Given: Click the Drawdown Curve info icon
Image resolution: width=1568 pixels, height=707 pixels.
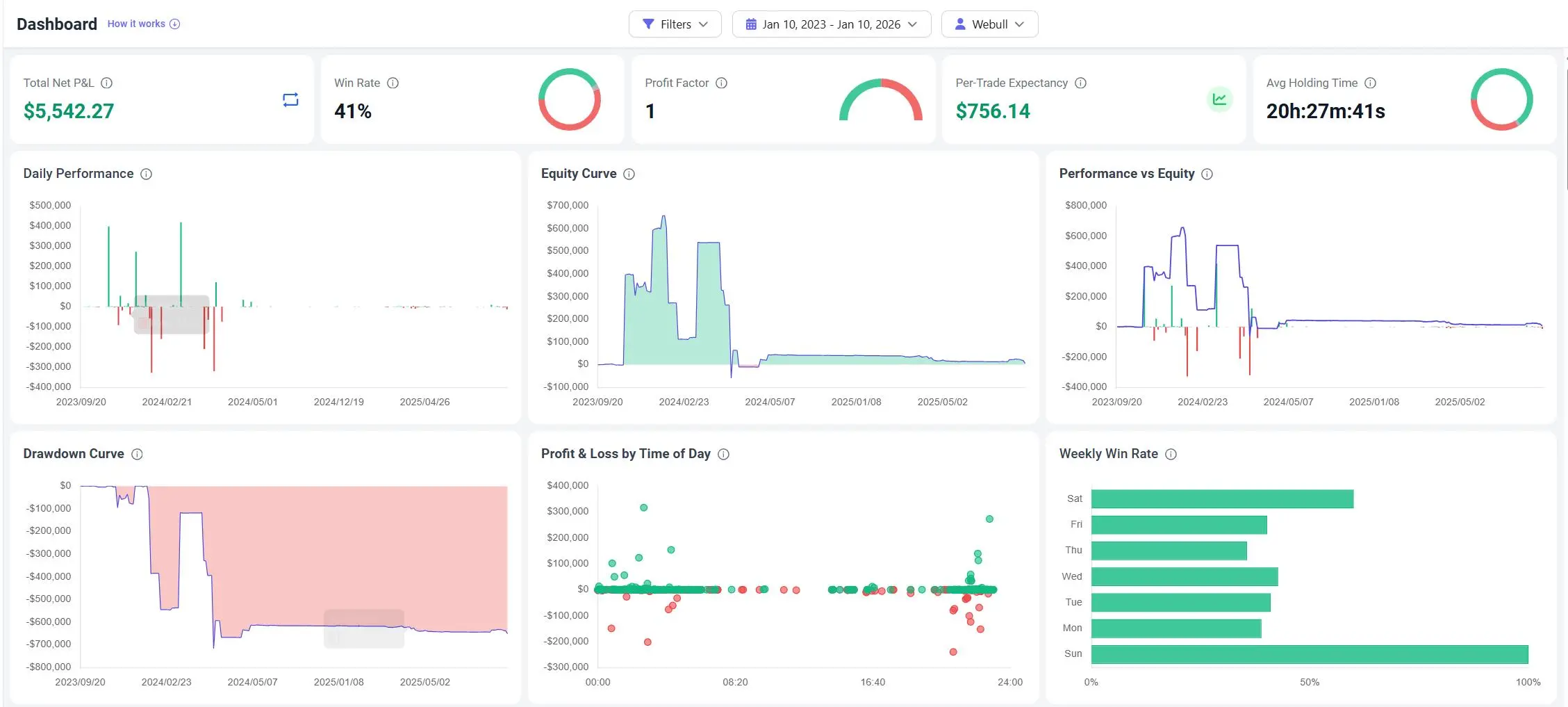Looking at the screenshot, I should click(137, 454).
